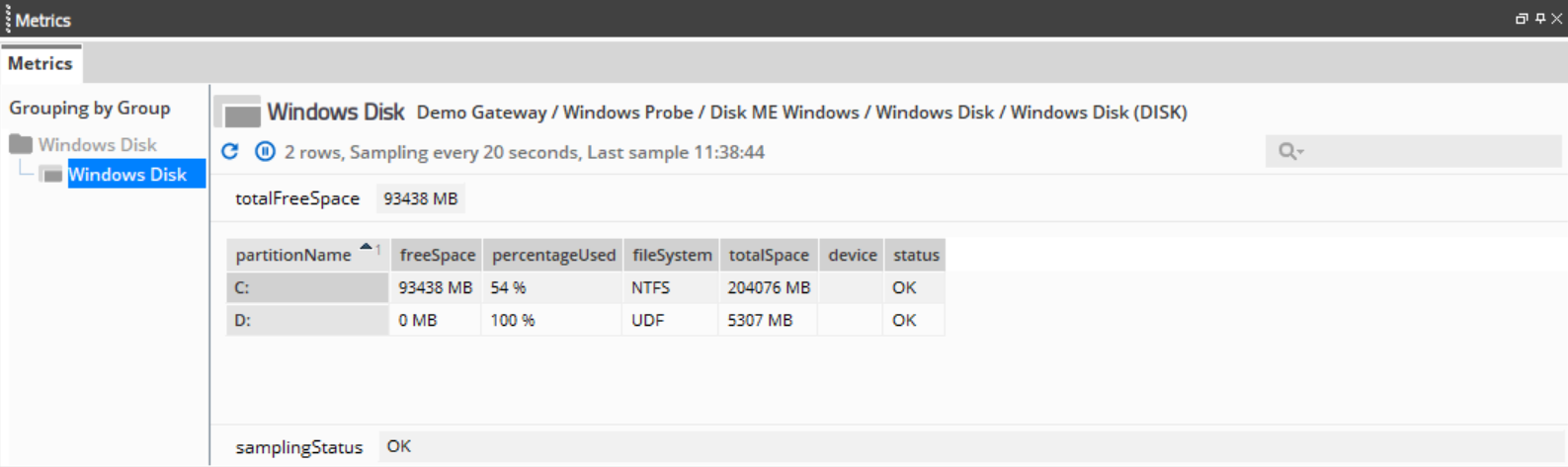Click the parent Windows Disk folder icon
The image size is (1568, 467).
tap(21, 144)
